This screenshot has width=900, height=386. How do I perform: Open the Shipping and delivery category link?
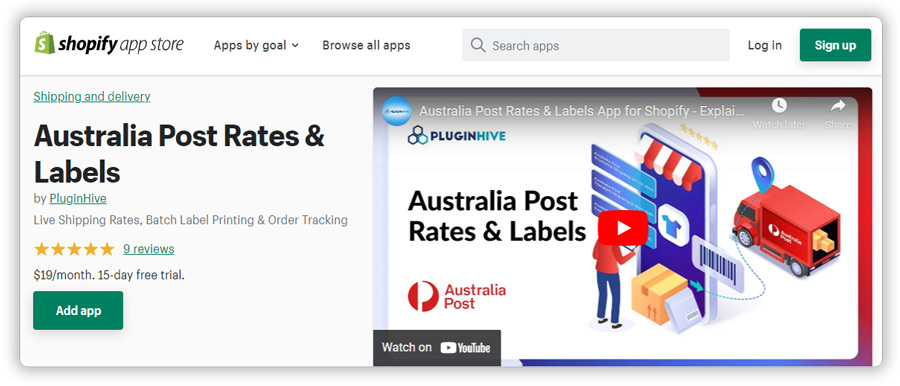tap(92, 96)
